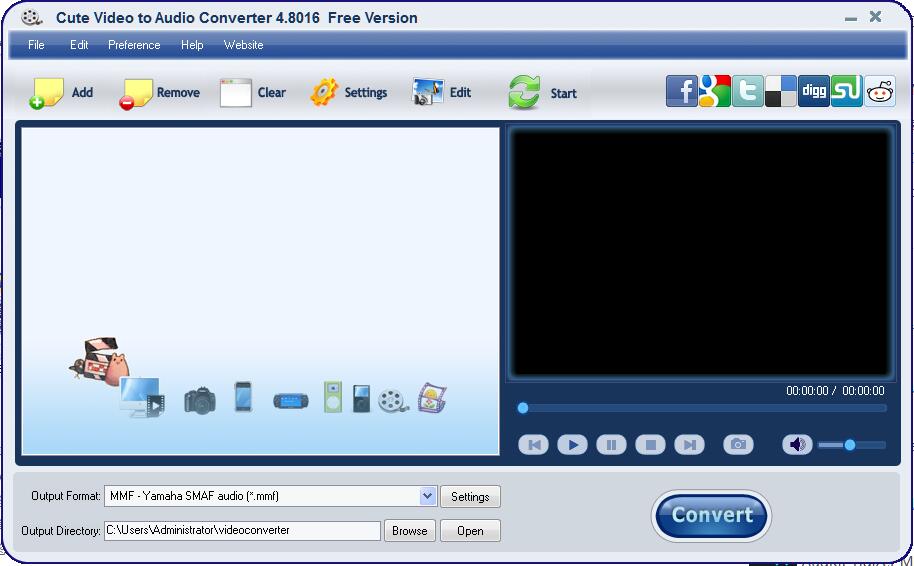Share on Twitter

[x=748, y=91]
